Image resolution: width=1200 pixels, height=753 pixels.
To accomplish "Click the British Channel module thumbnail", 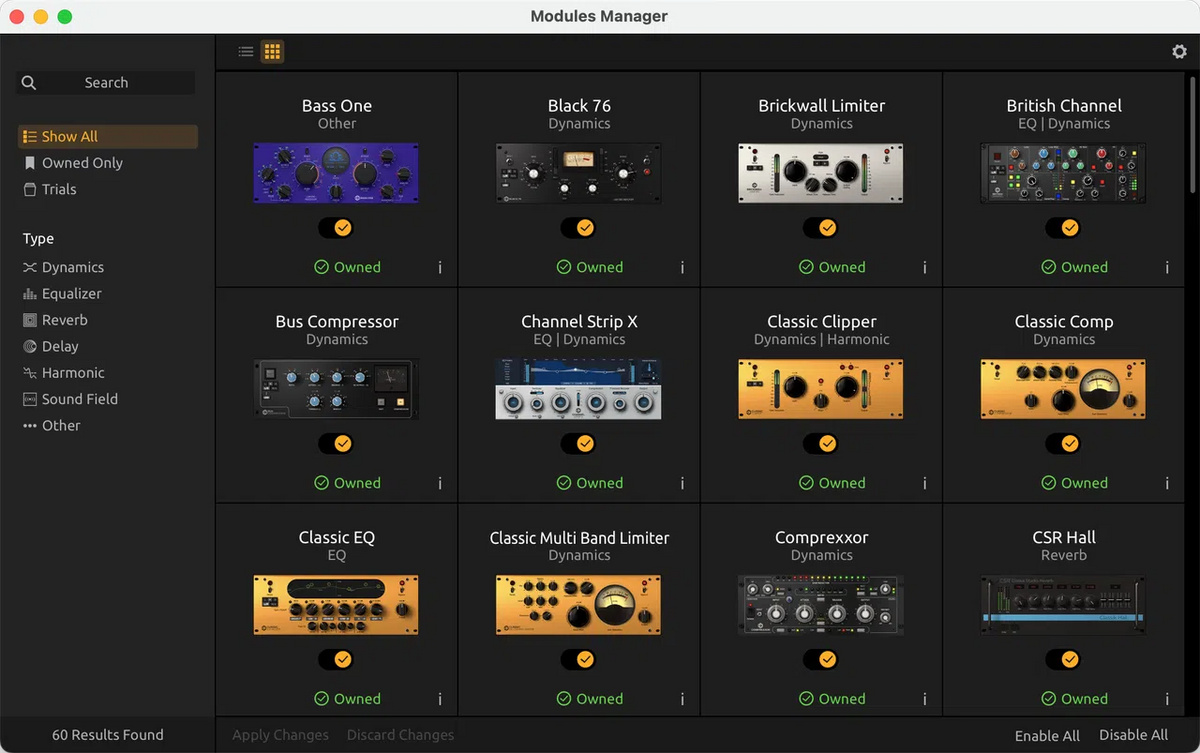I will [x=1063, y=172].
